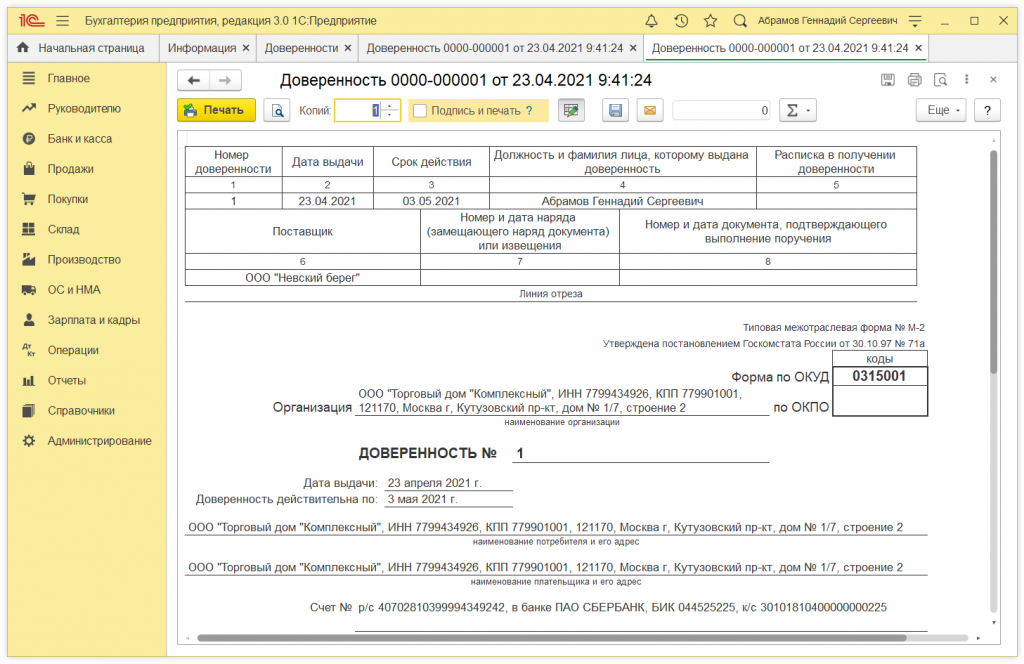The image size is (1024, 664).
Task: Expand the sum Σ dropdown
Action: pyautogui.click(x=798, y=110)
